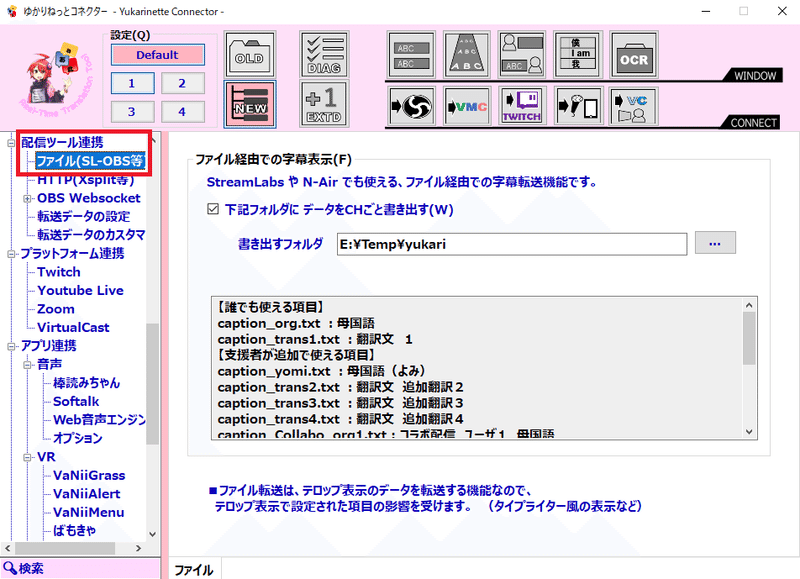Viewport: 800px width, 579px height.
Task: Click the file list scroll-up arrow
Action: [749, 305]
